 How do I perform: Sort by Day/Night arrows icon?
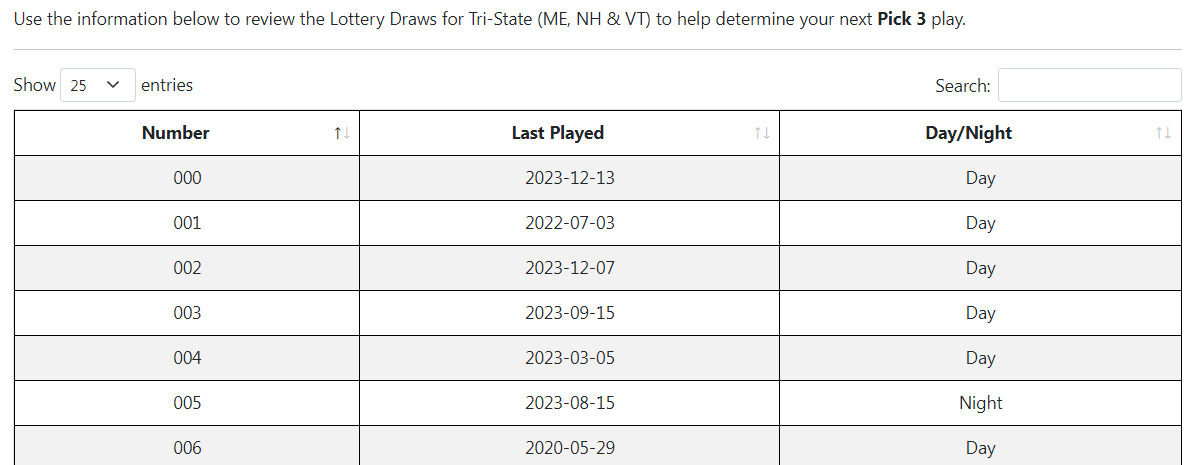pos(1163,133)
